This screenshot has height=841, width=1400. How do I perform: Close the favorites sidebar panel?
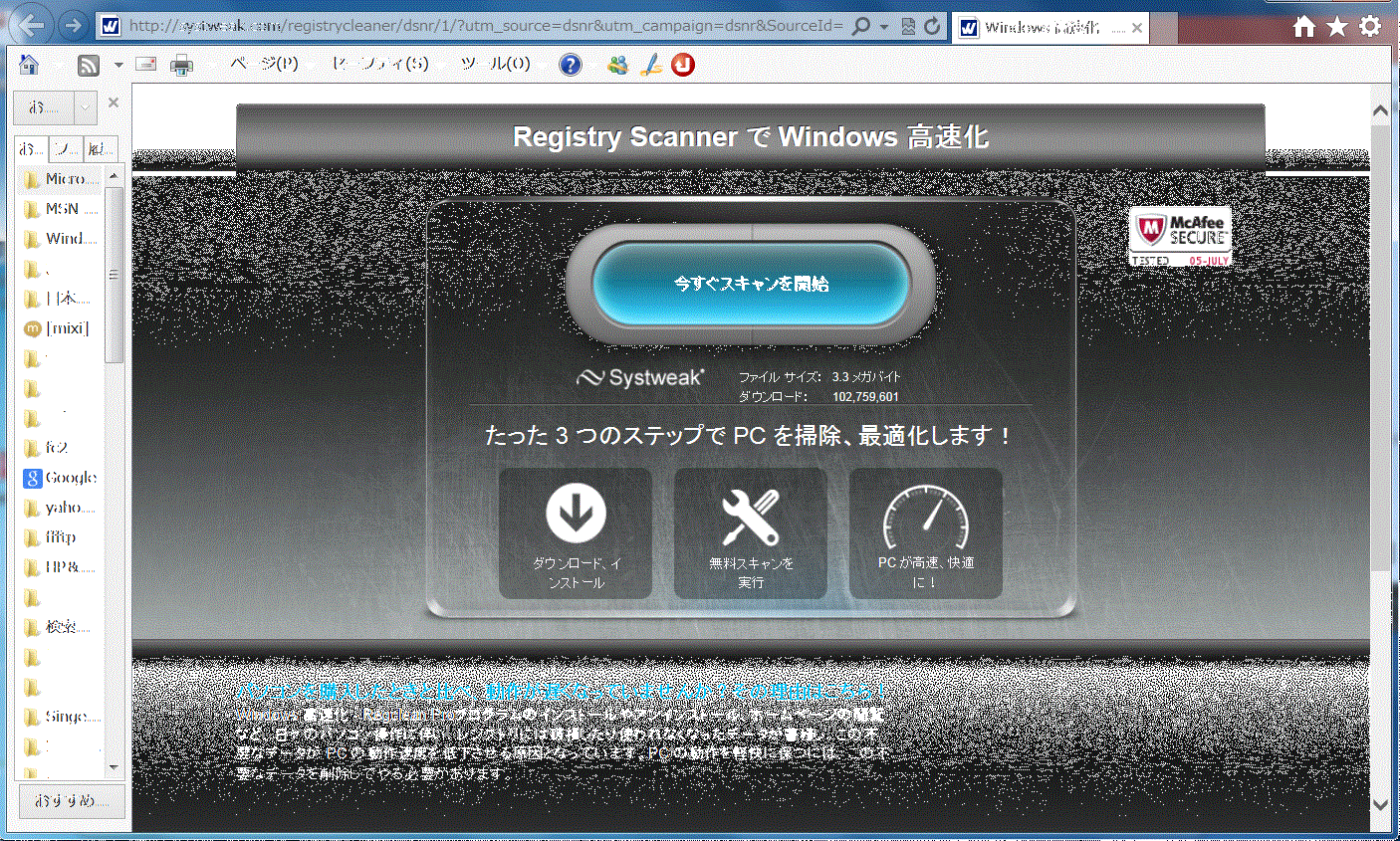[114, 103]
